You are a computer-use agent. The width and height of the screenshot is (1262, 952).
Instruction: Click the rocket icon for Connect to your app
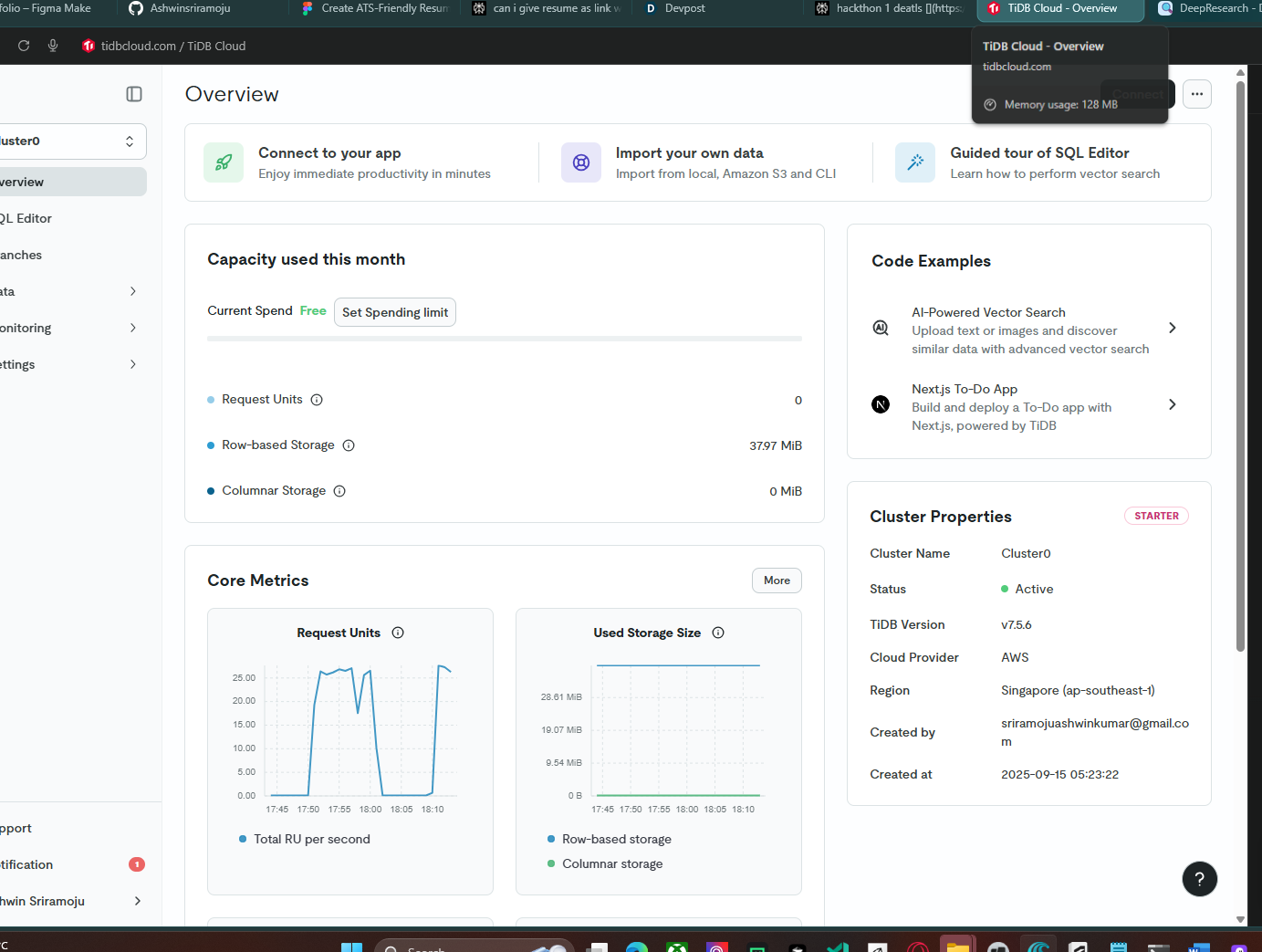pos(224,162)
